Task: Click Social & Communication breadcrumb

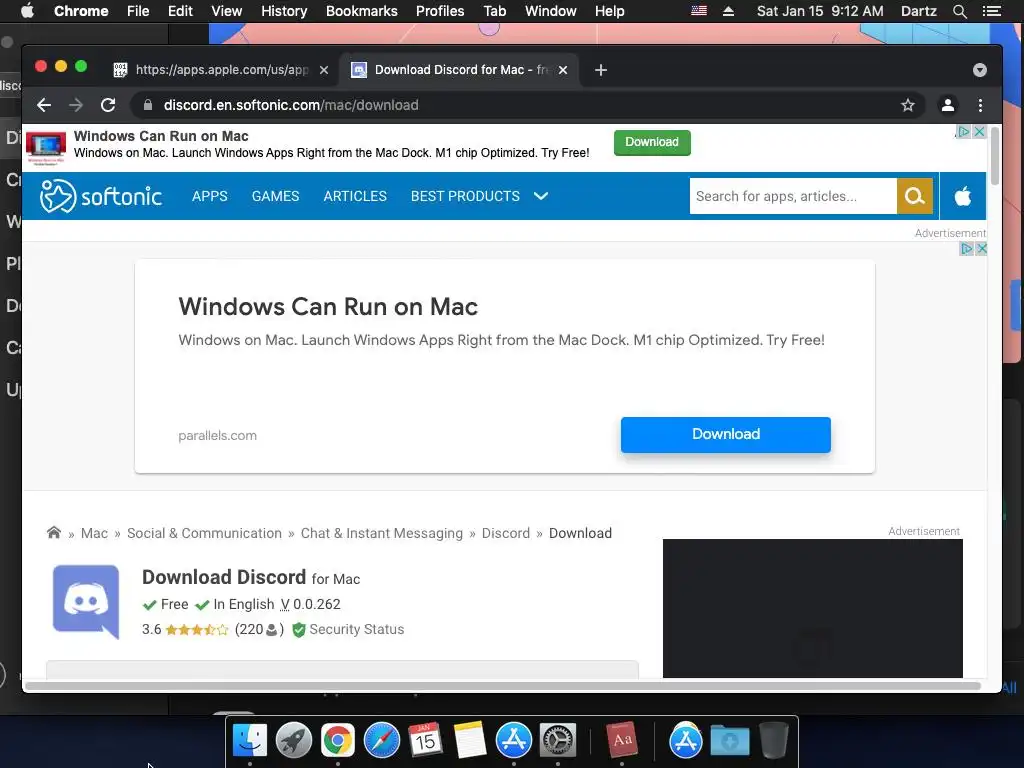Action: [204, 533]
